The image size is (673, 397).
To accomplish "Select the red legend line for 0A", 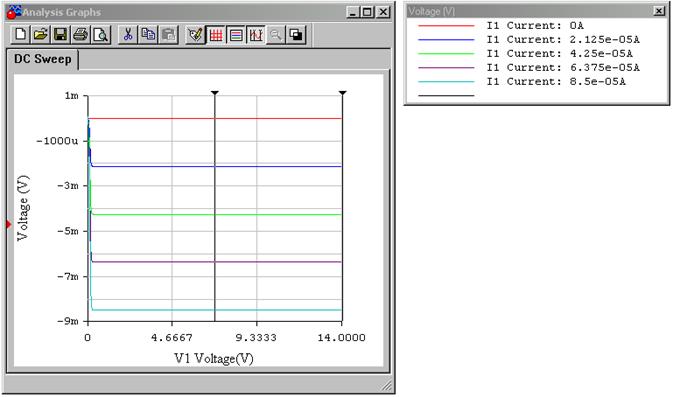I will [x=446, y=26].
